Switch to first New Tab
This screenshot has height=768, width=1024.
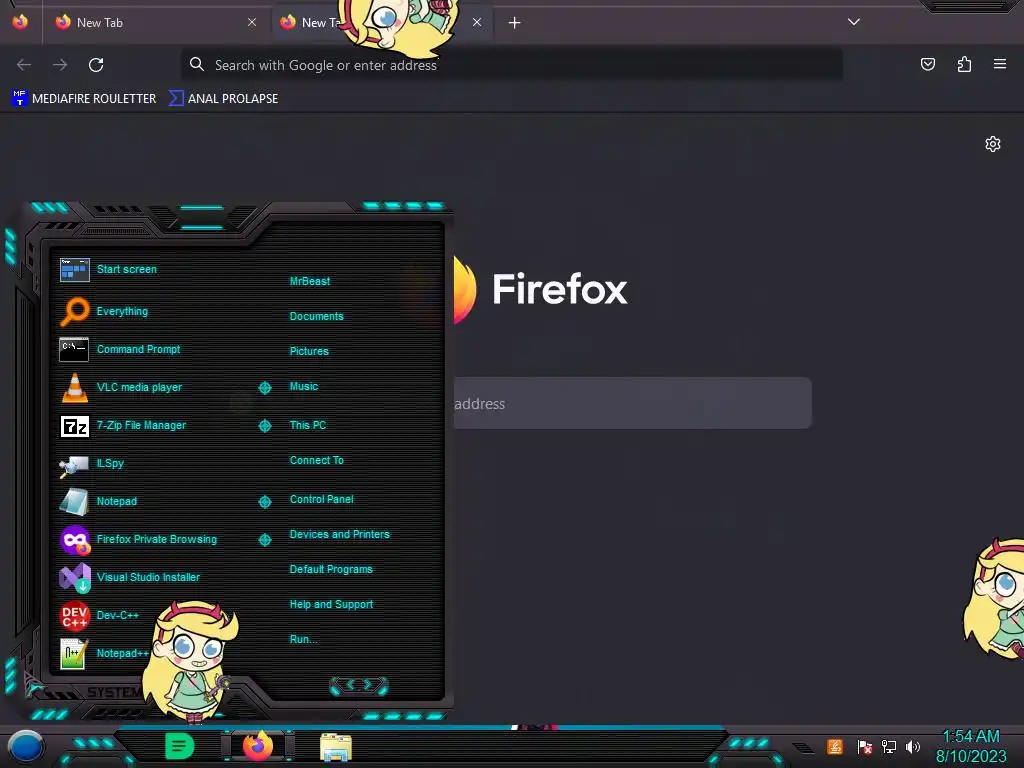click(x=155, y=23)
